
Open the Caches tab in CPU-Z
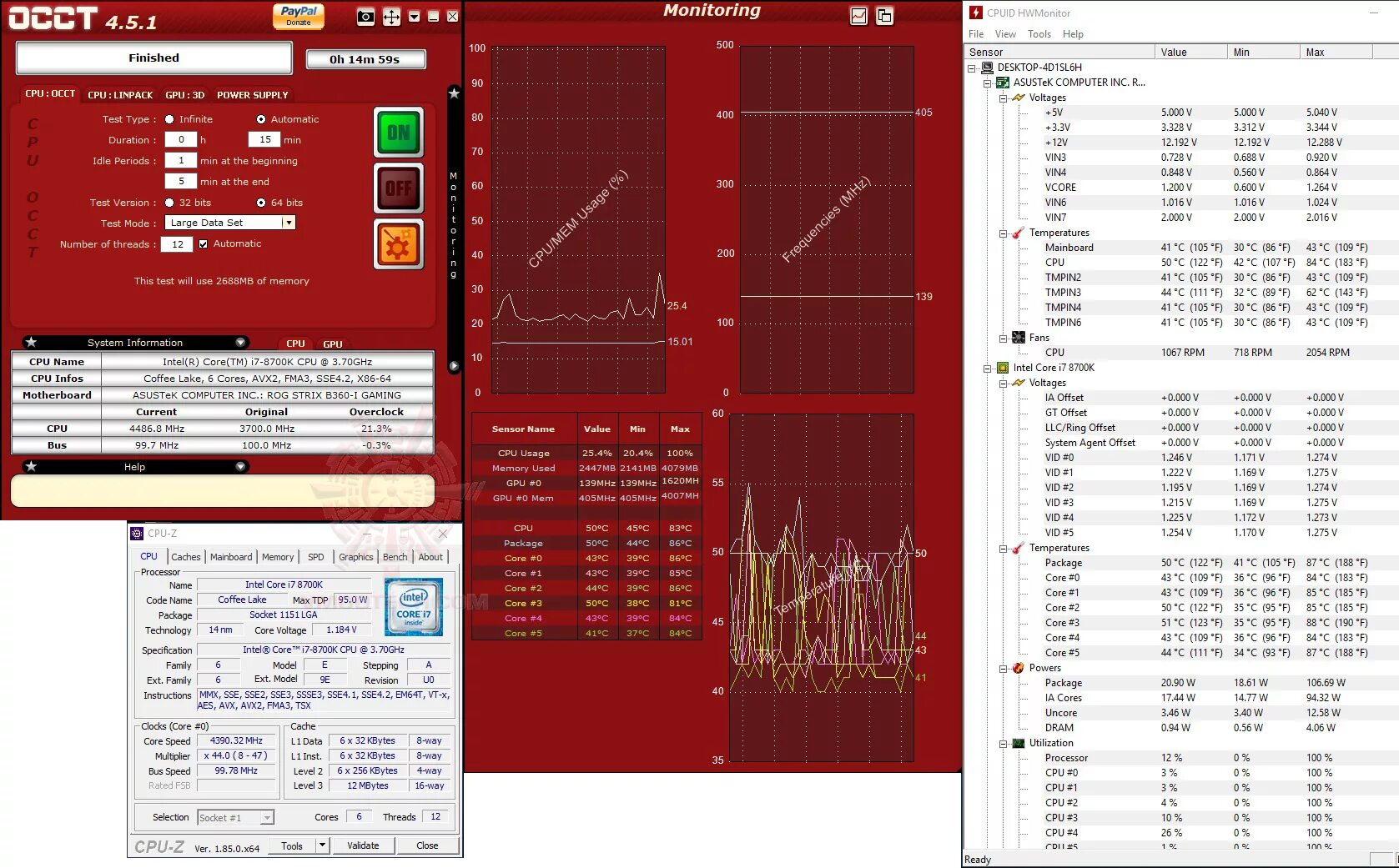(x=186, y=557)
